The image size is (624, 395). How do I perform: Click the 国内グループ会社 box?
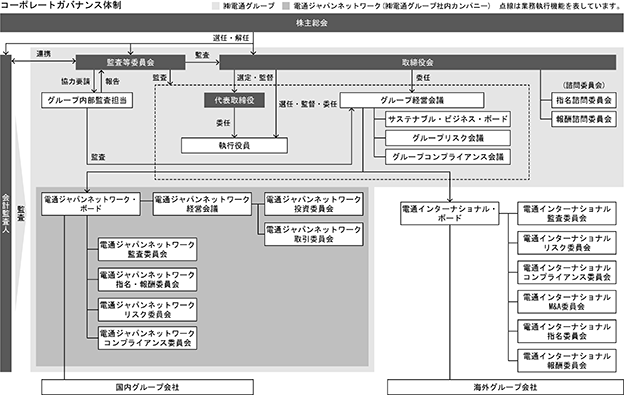point(147,387)
